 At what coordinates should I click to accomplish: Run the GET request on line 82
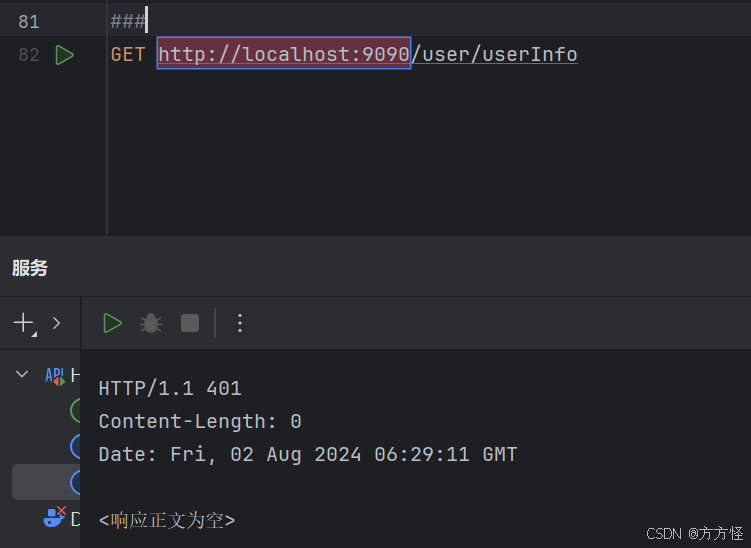click(64, 55)
